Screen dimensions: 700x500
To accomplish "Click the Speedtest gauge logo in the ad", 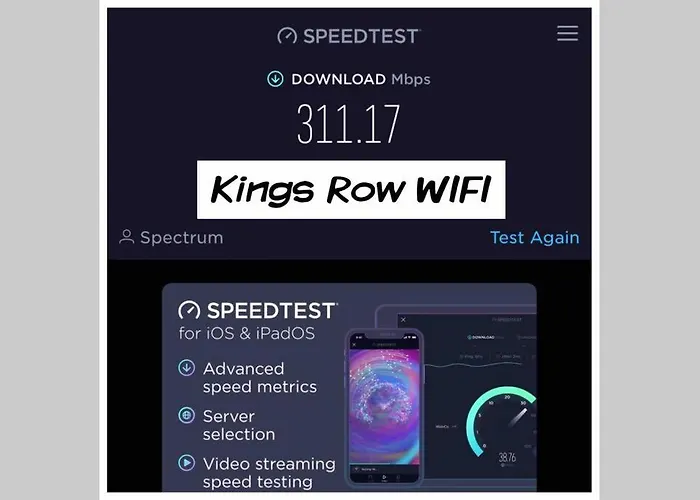I will click(189, 310).
